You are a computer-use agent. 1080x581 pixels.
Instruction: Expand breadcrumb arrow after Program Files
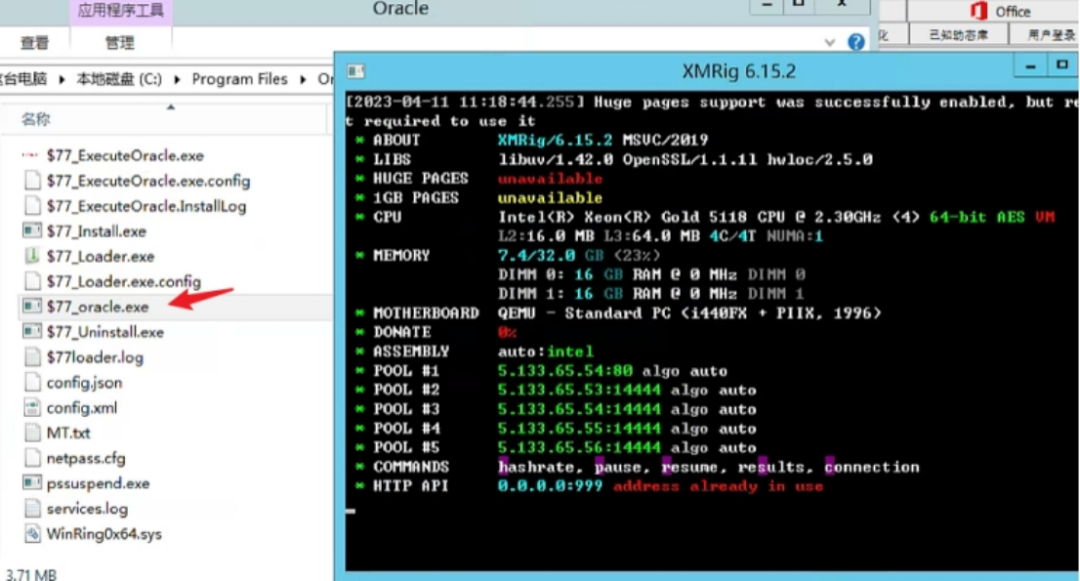point(302,80)
